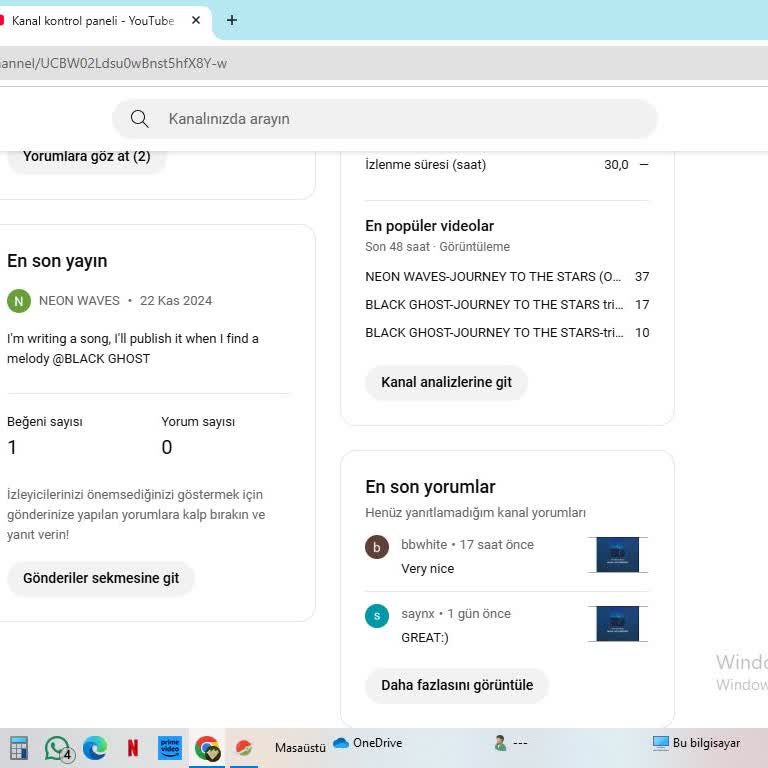Open the NEON WAVES channel name

[x=79, y=301]
